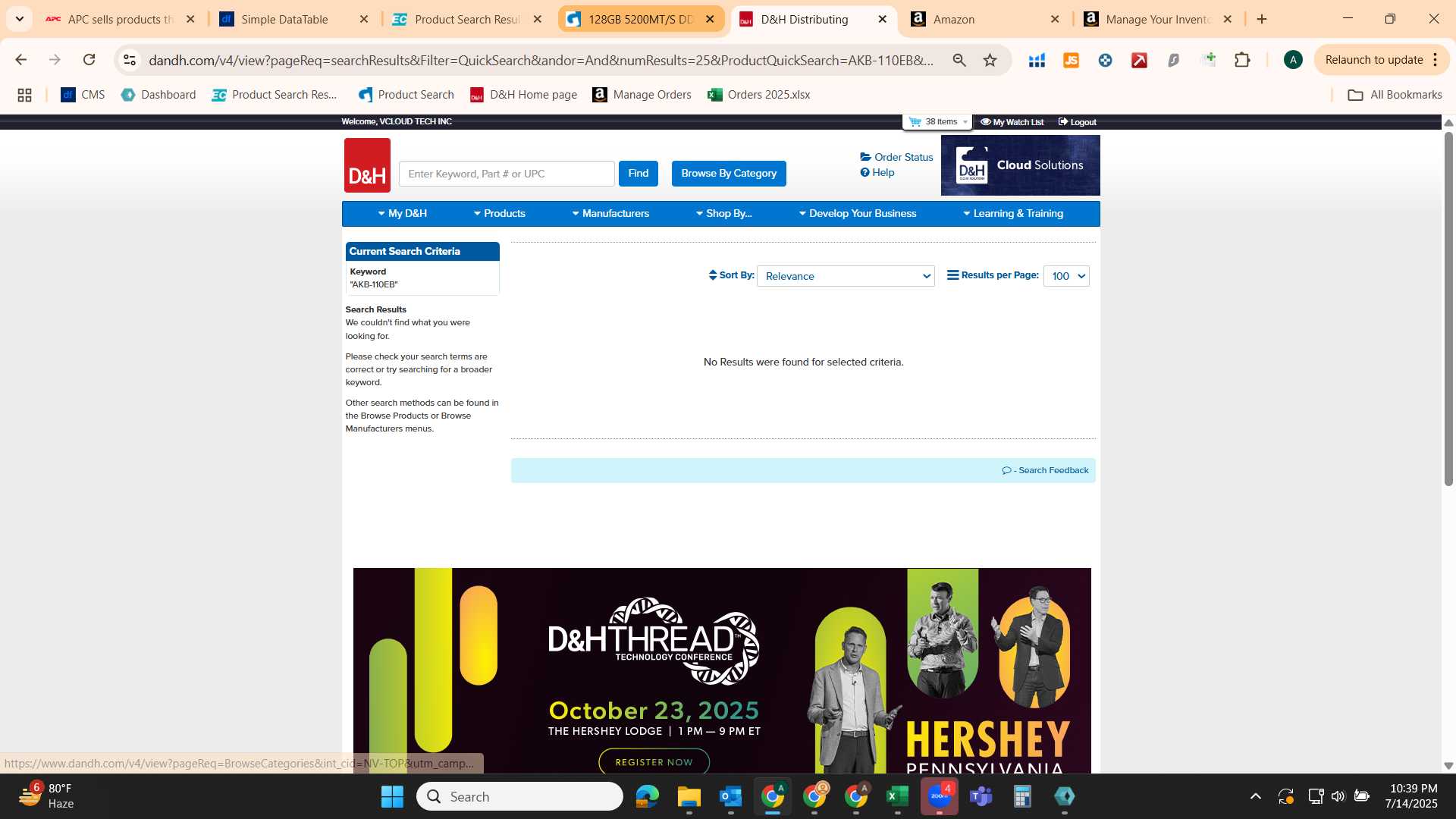Expand Learning & Training menu
1456x819 pixels.
tap(1013, 214)
